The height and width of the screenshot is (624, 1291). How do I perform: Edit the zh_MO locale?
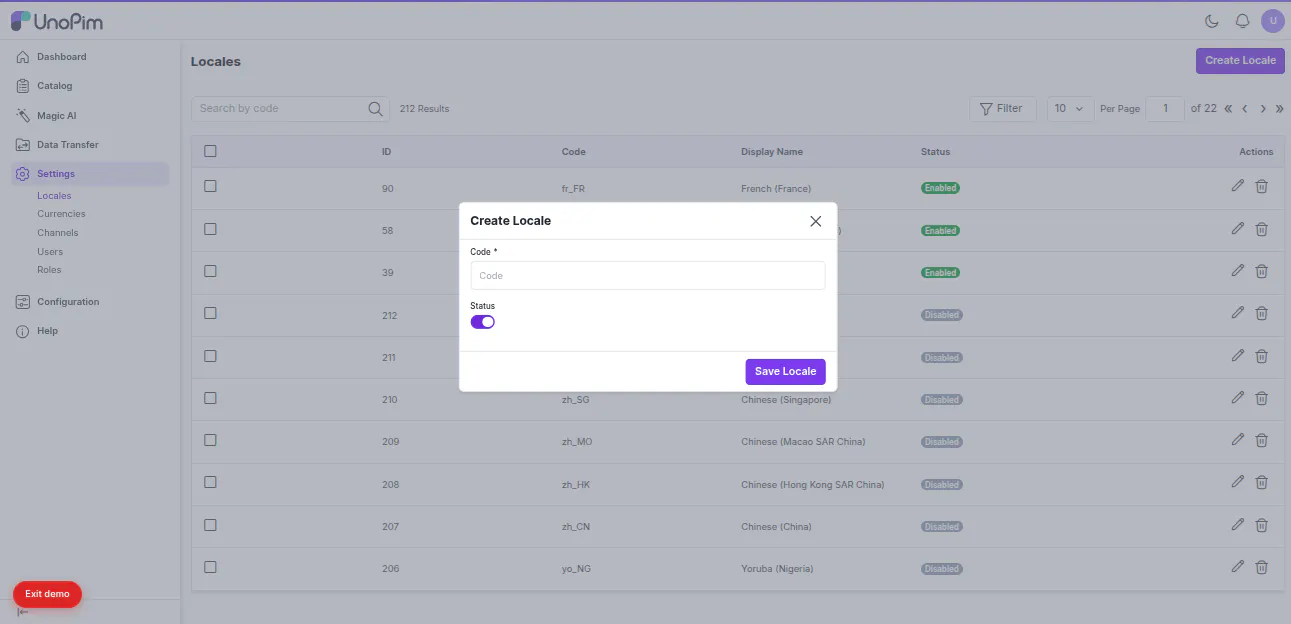[x=1238, y=439]
